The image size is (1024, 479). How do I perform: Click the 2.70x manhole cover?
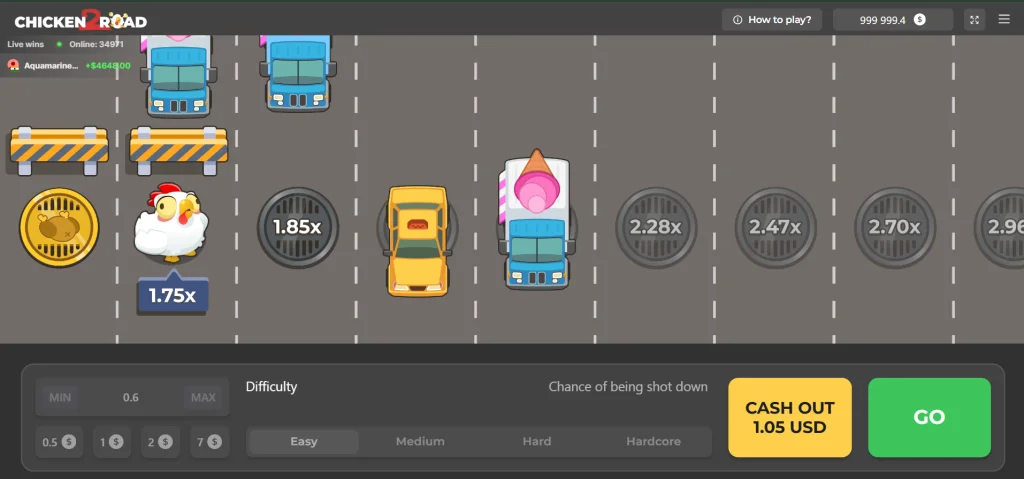895,227
